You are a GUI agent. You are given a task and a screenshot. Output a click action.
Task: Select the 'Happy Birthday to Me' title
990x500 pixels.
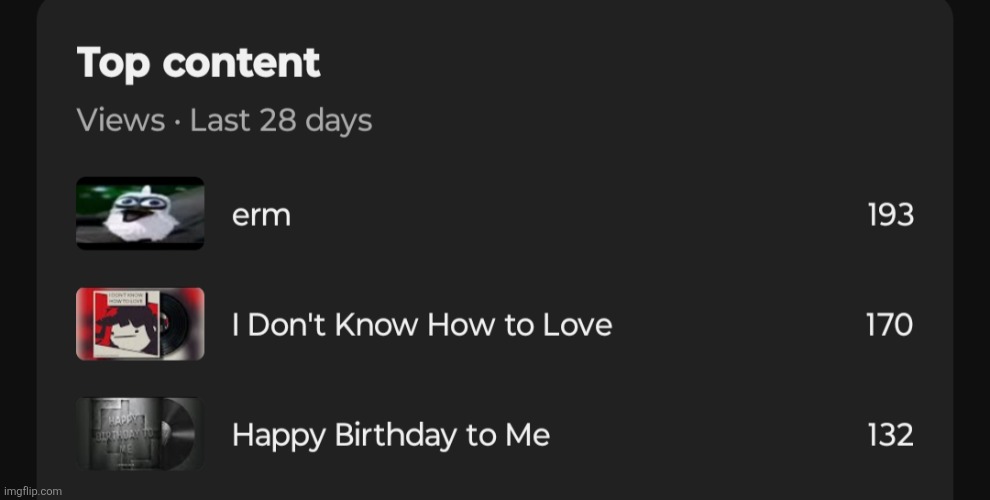(391, 436)
